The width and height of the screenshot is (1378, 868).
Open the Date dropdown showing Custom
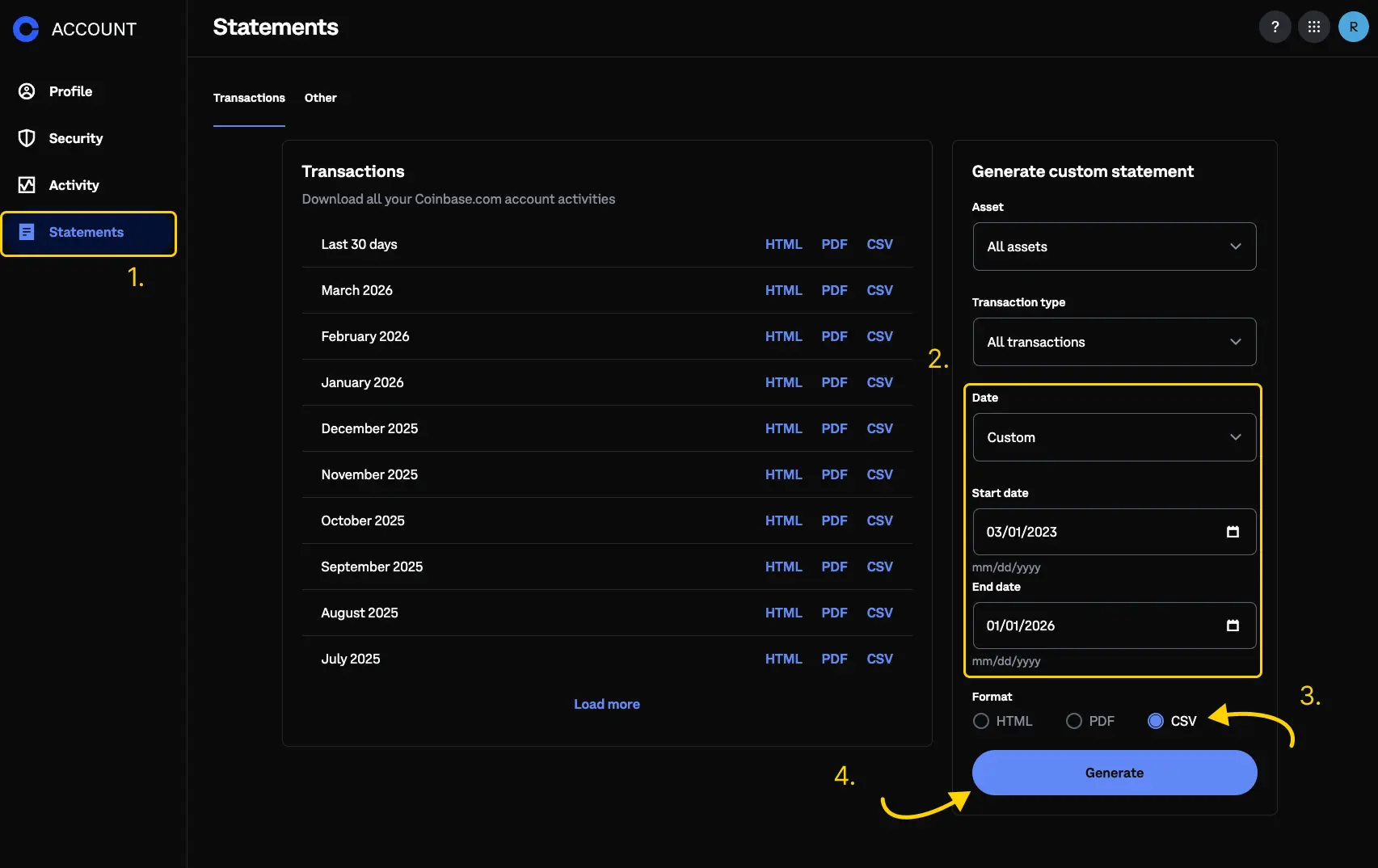coord(1115,437)
